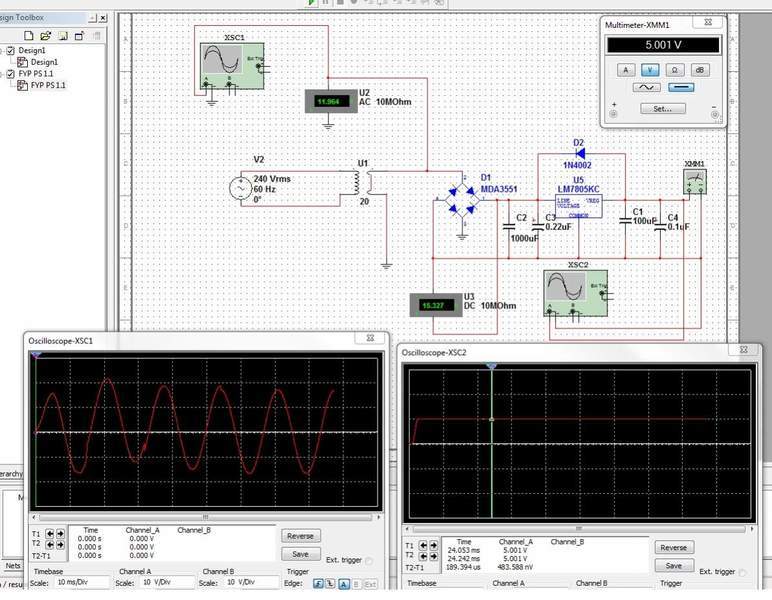The image size is (772, 600).
Task: Set multimeter to voltage mode (V)
Action: [651, 69]
